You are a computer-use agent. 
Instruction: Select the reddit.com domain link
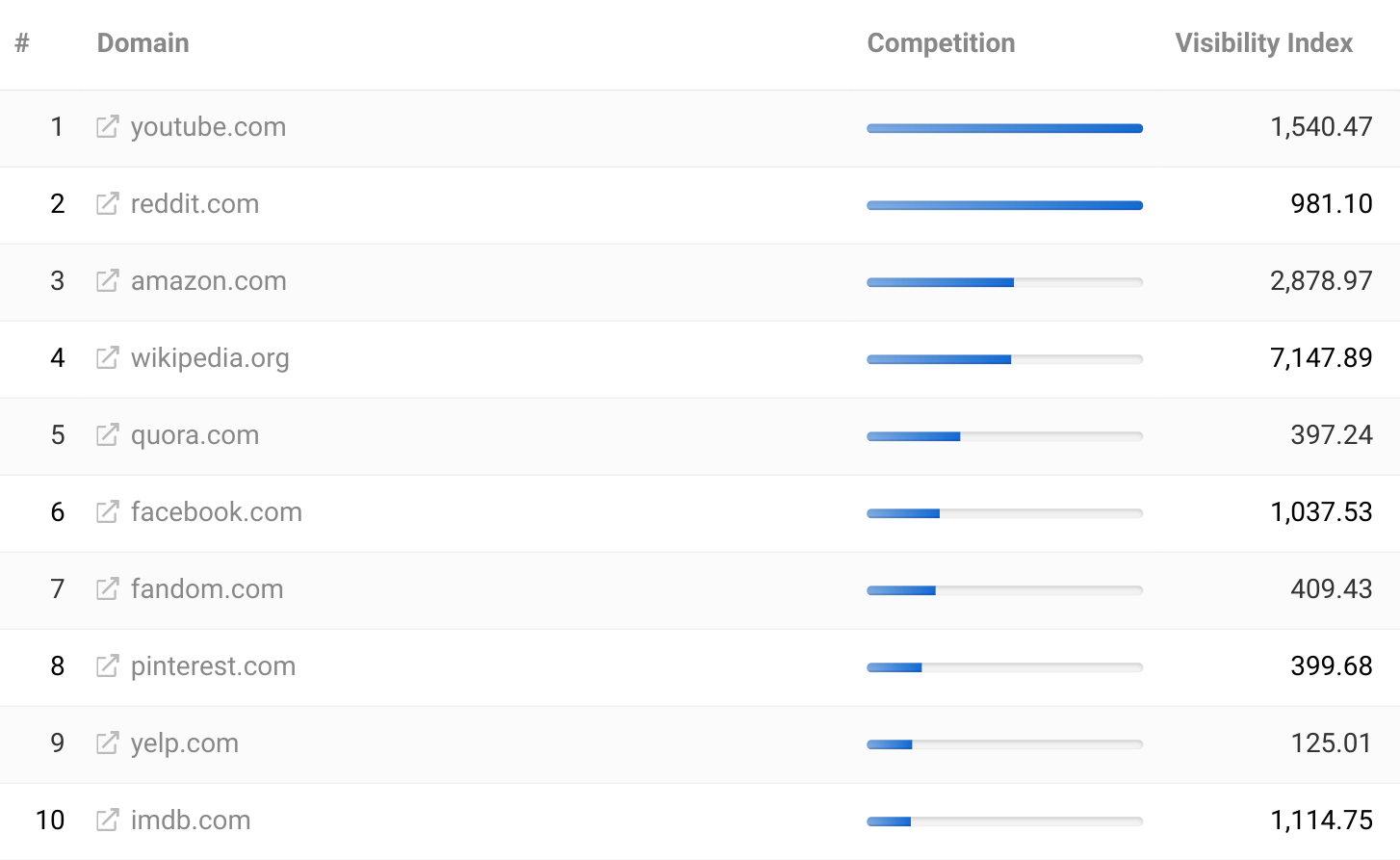point(194,204)
